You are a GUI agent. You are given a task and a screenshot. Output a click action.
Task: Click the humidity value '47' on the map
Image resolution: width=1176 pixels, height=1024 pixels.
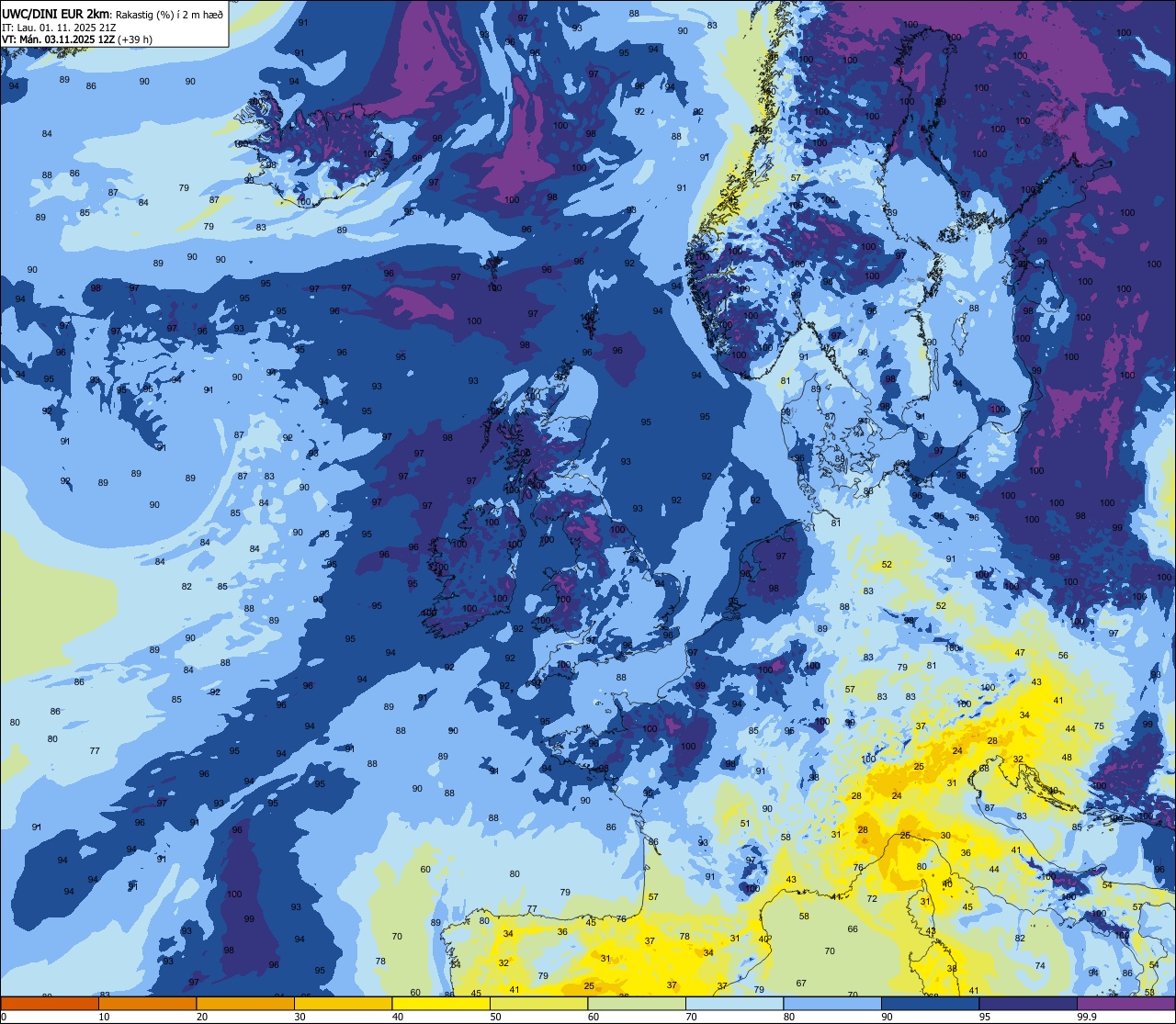click(1020, 652)
